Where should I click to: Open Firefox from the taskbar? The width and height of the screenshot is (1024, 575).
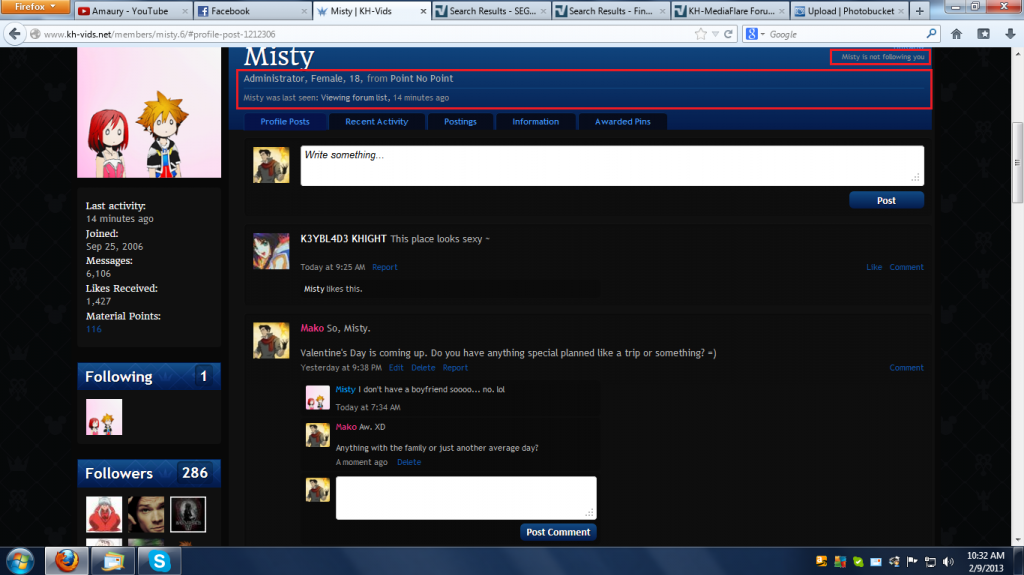pos(67,561)
